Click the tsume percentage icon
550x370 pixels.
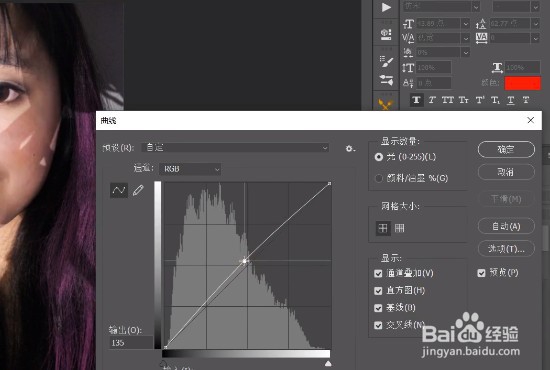(408, 53)
